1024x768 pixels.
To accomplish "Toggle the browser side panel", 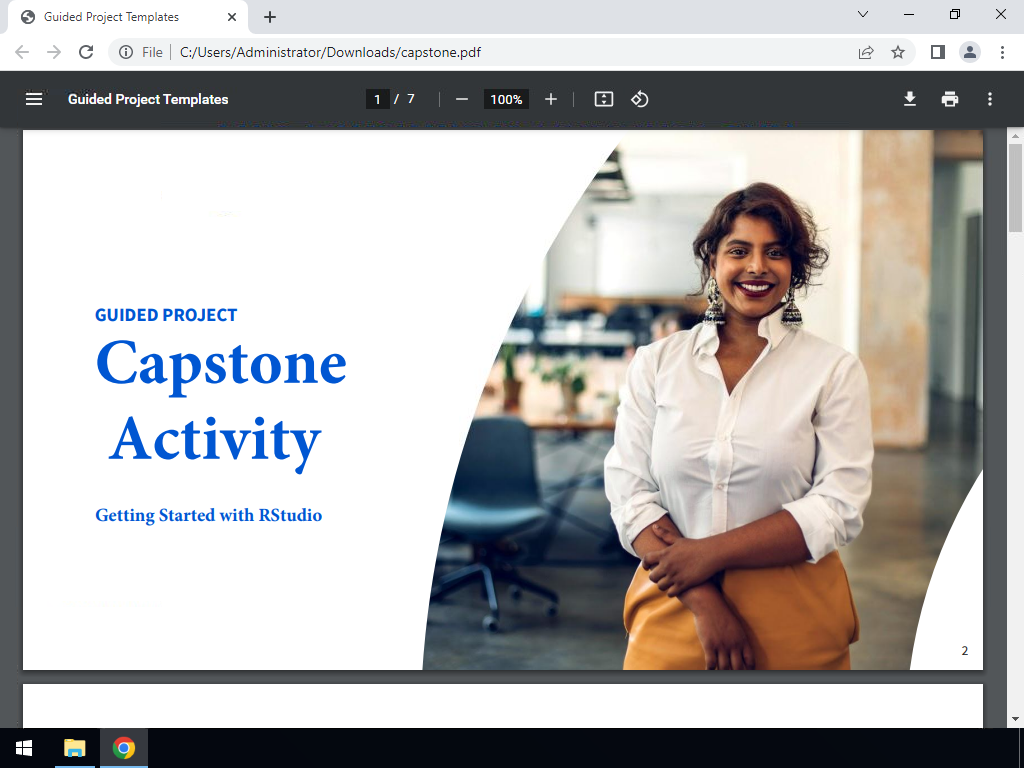I will point(938,52).
